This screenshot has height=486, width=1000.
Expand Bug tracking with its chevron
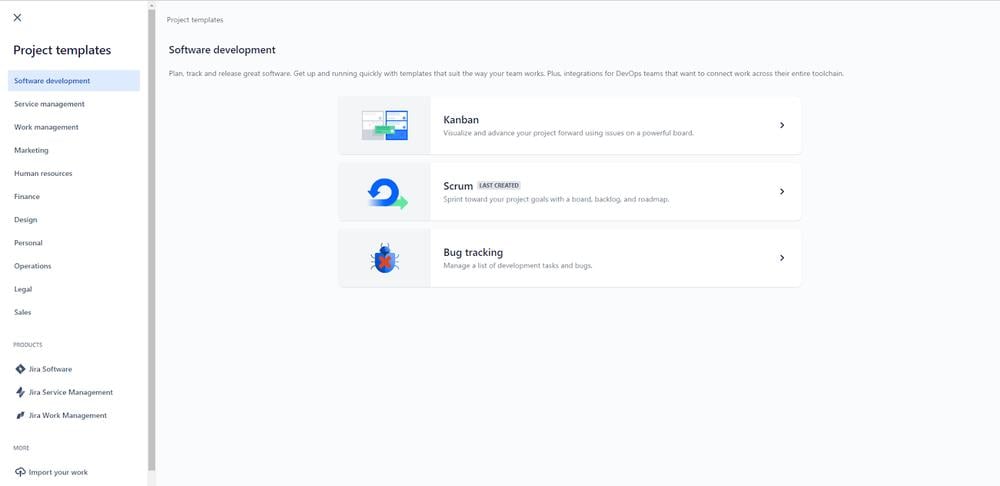point(782,258)
